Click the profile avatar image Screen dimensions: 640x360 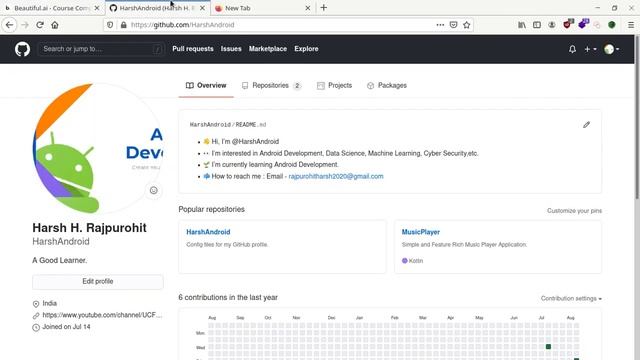(x=98, y=148)
